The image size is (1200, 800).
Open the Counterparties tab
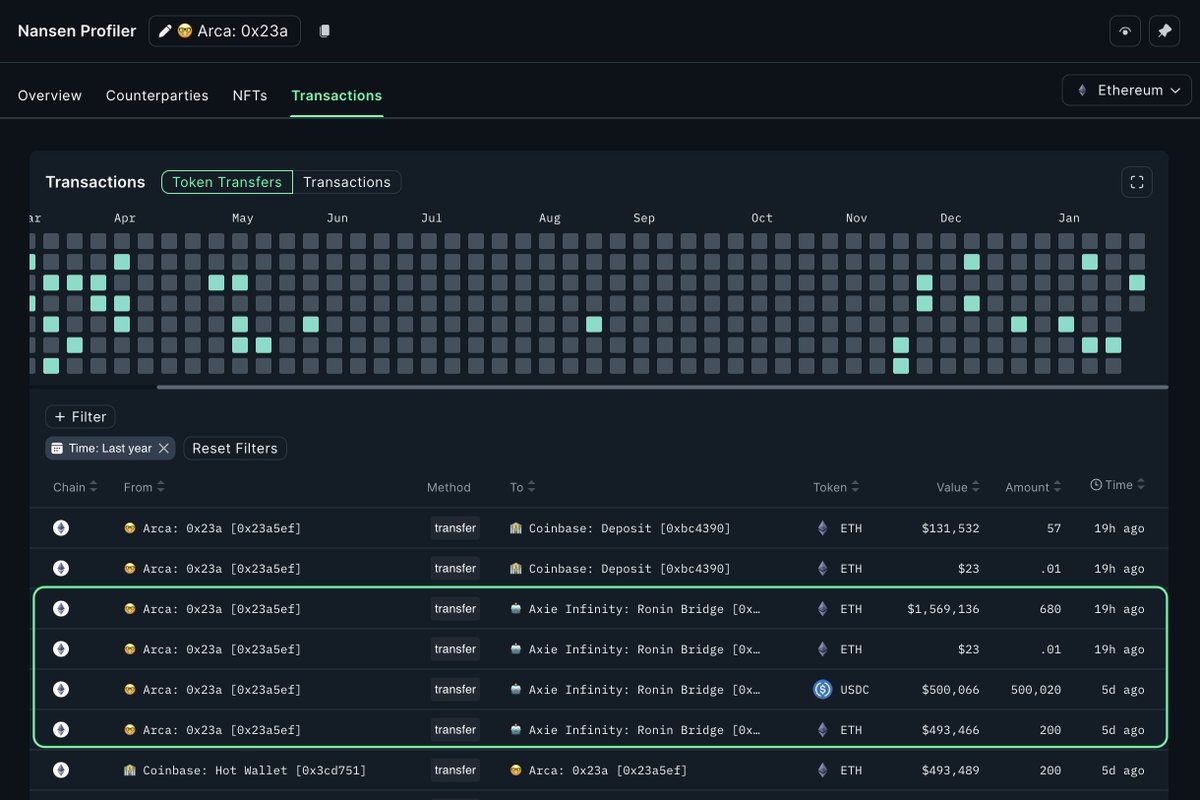coord(157,96)
